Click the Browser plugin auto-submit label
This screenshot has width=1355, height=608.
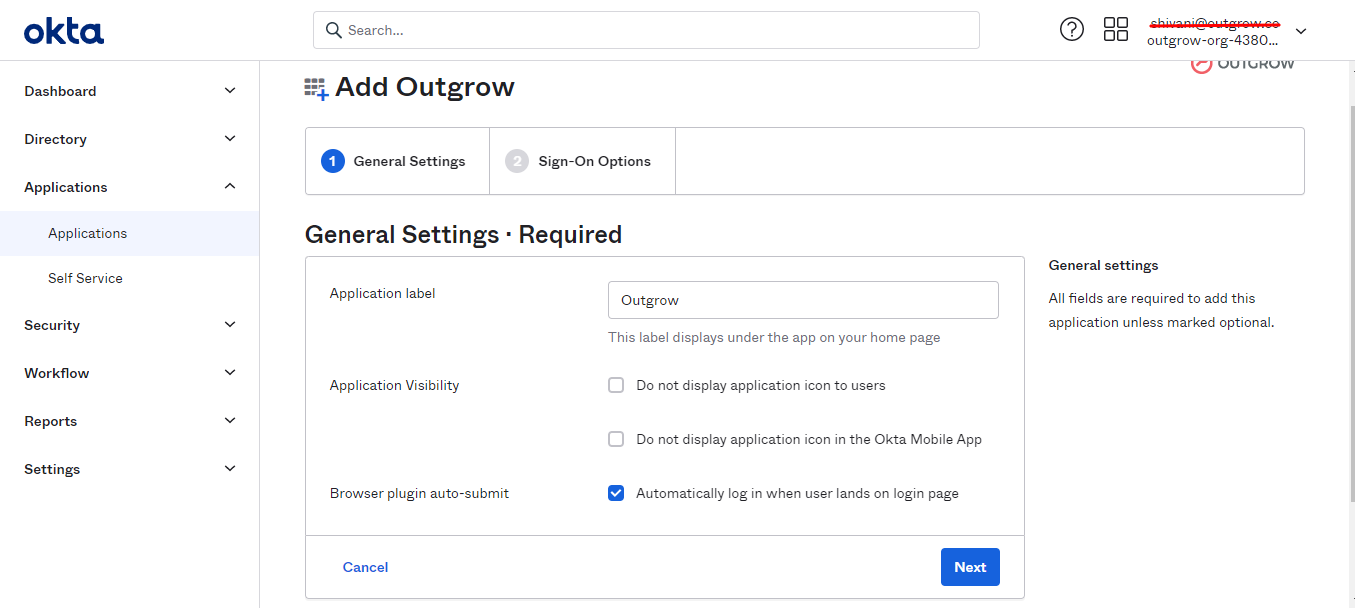(x=419, y=493)
